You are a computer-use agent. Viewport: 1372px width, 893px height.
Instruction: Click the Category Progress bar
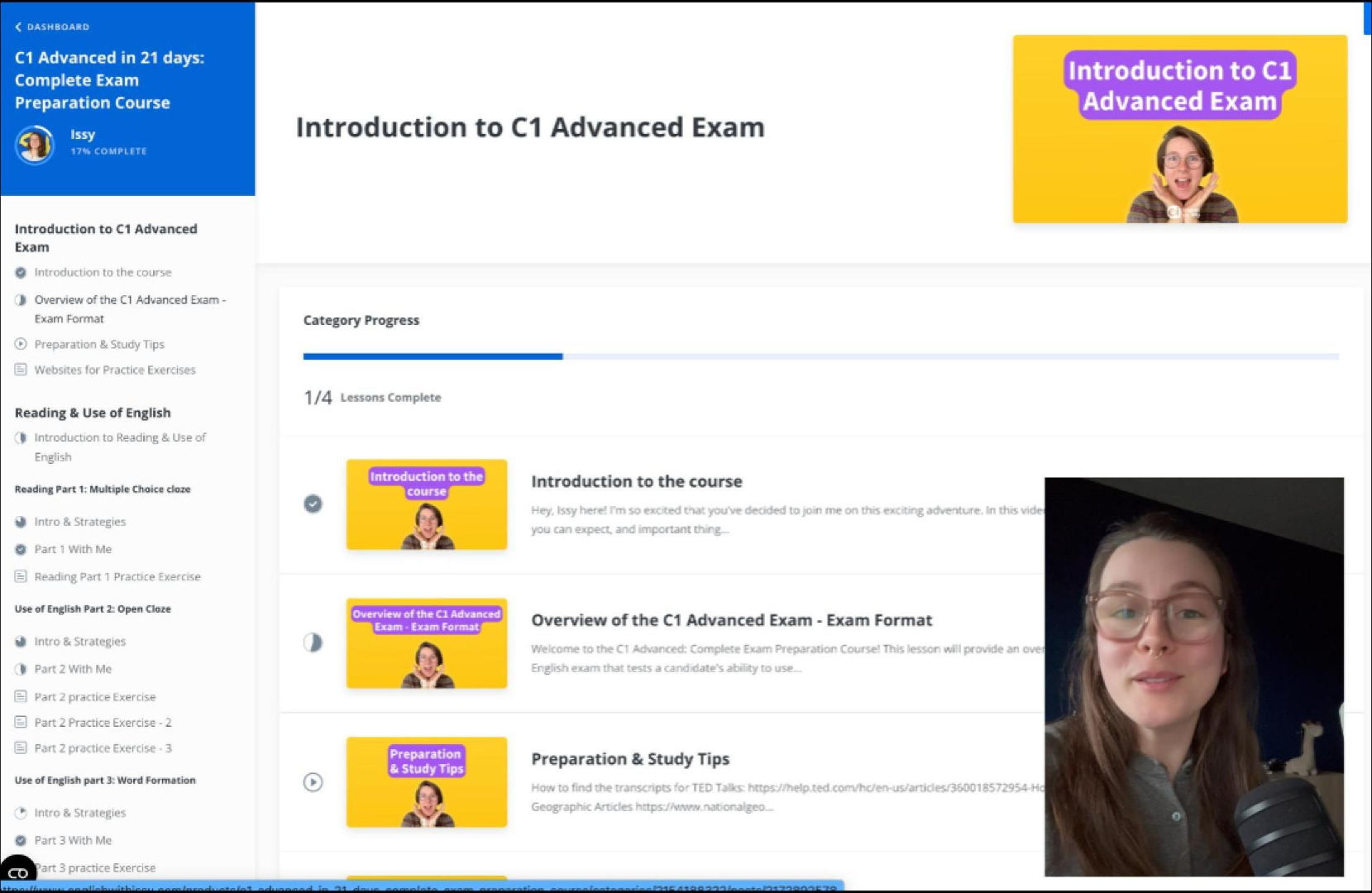point(821,356)
